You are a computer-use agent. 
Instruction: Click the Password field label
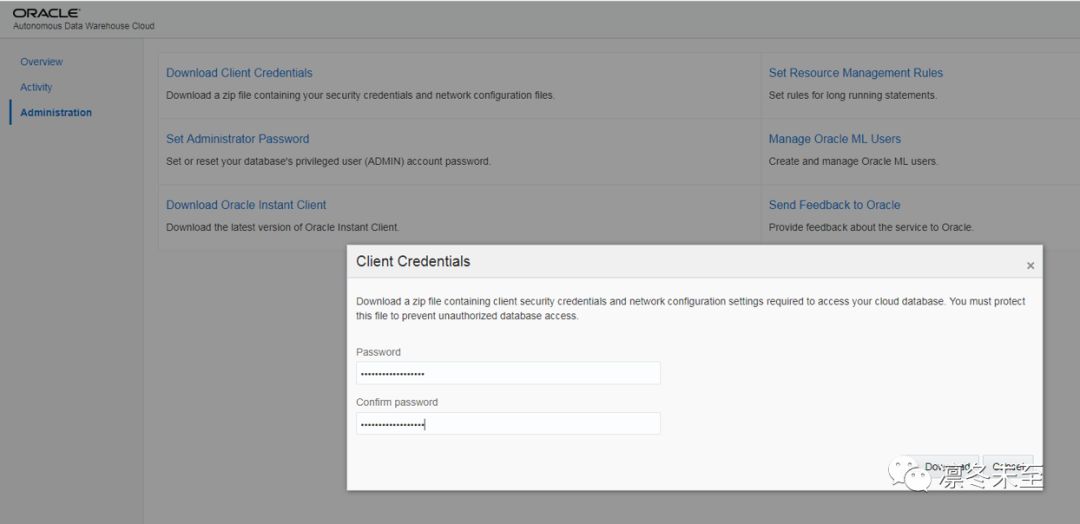378,352
